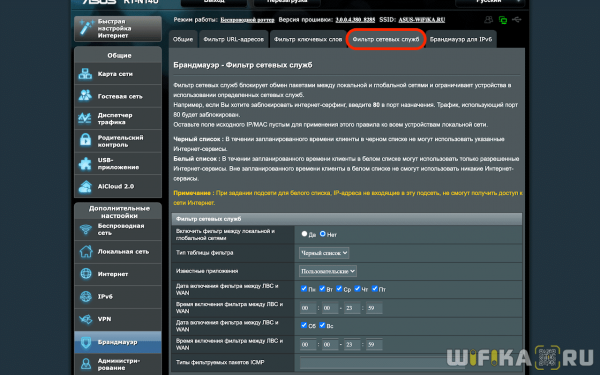Toggle the Вт weekday checkbox
This screenshot has width=600, height=375.
pyautogui.click(x=322, y=289)
